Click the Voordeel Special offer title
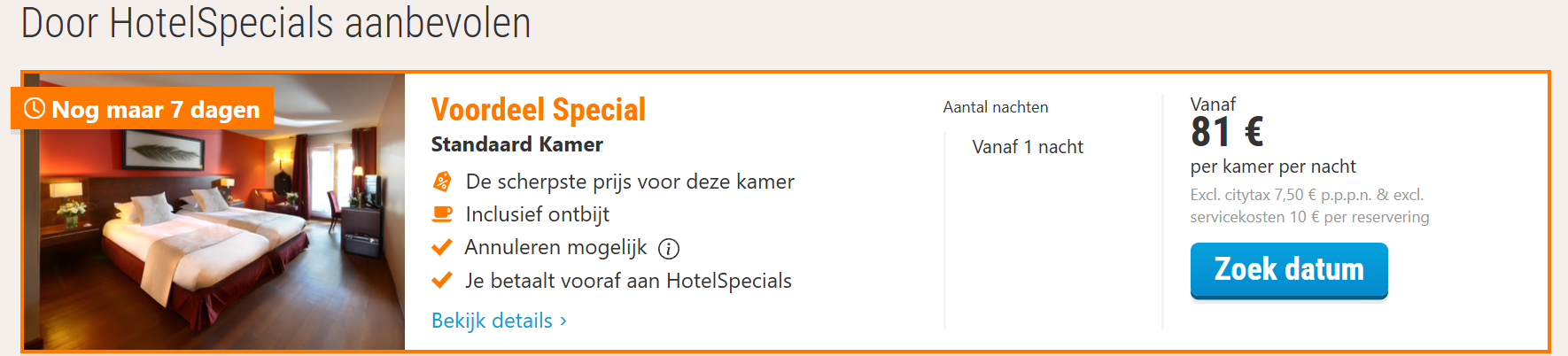Viewport: 1568px width, 356px height. pos(538,110)
